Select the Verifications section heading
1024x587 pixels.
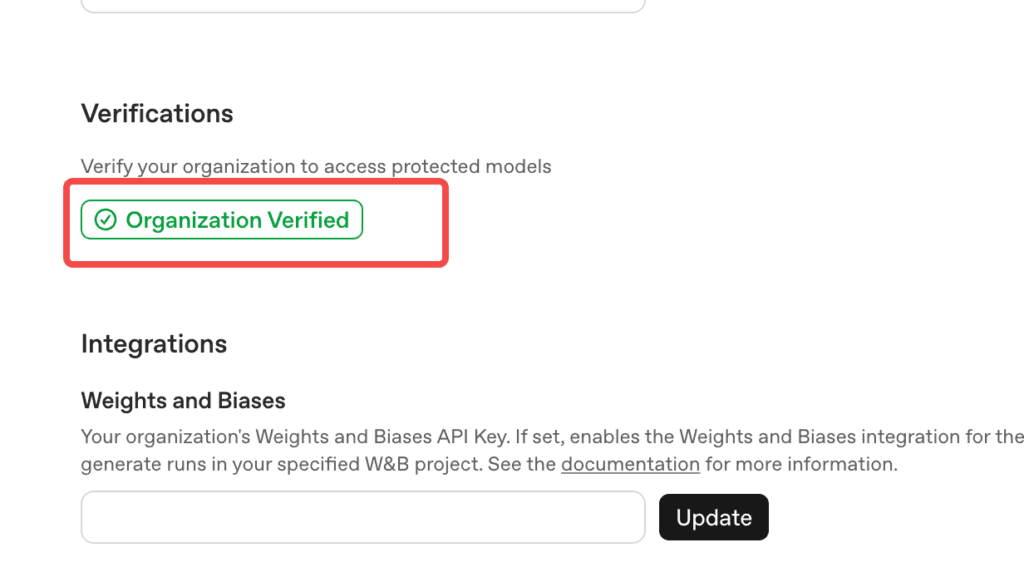coord(157,114)
